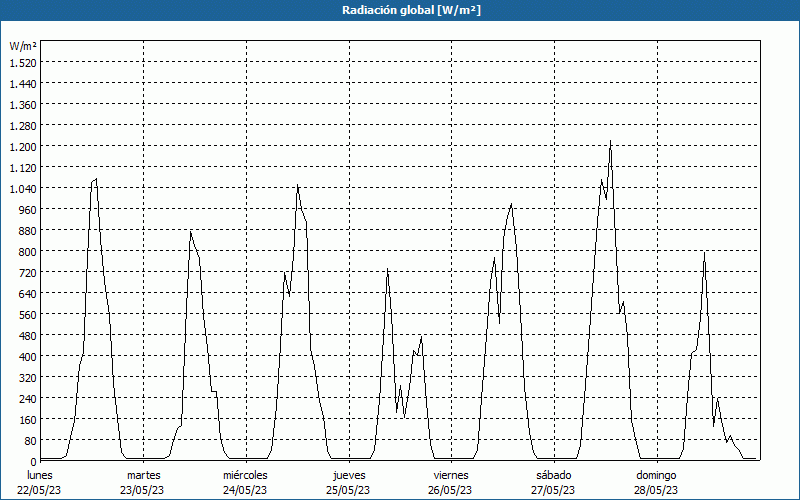Click the 720 y-axis value
800x500 pixels.
(x=28, y=272)
